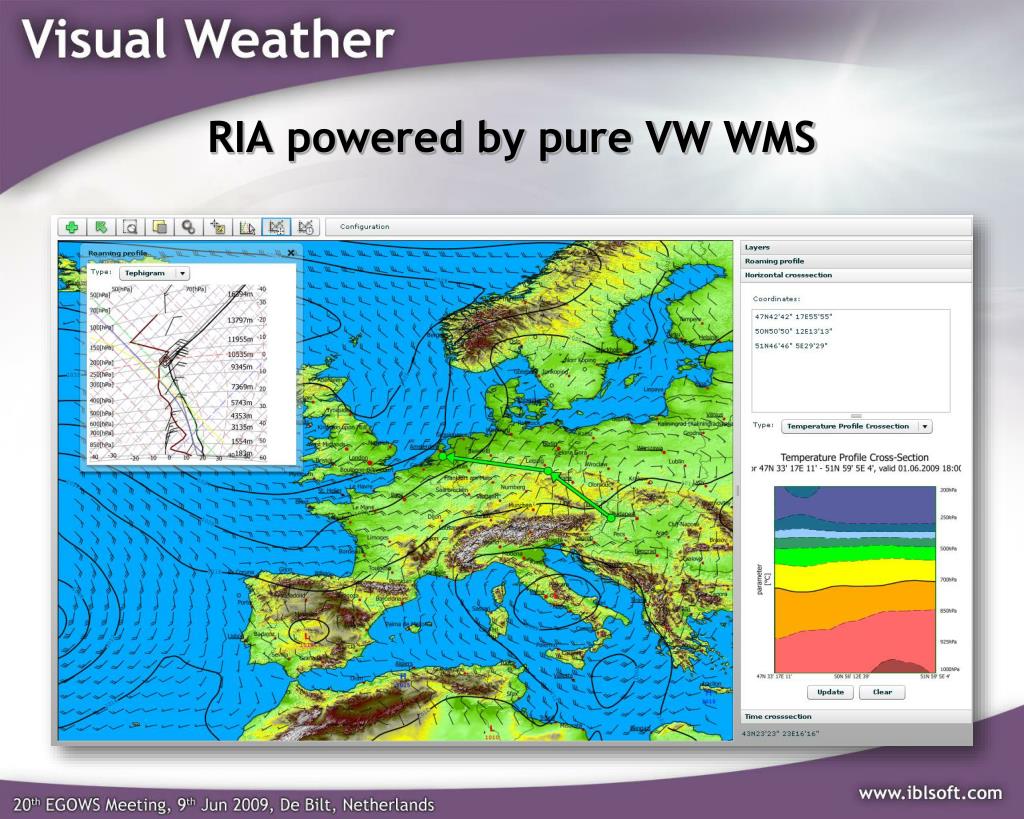The image size is (1024, 819).
Task: Open the overlapping layers tool icon
Action: (159, 227)
